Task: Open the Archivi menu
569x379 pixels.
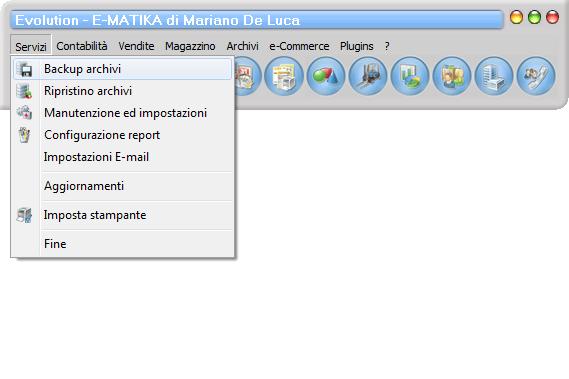Action: [x=242, y=46]
